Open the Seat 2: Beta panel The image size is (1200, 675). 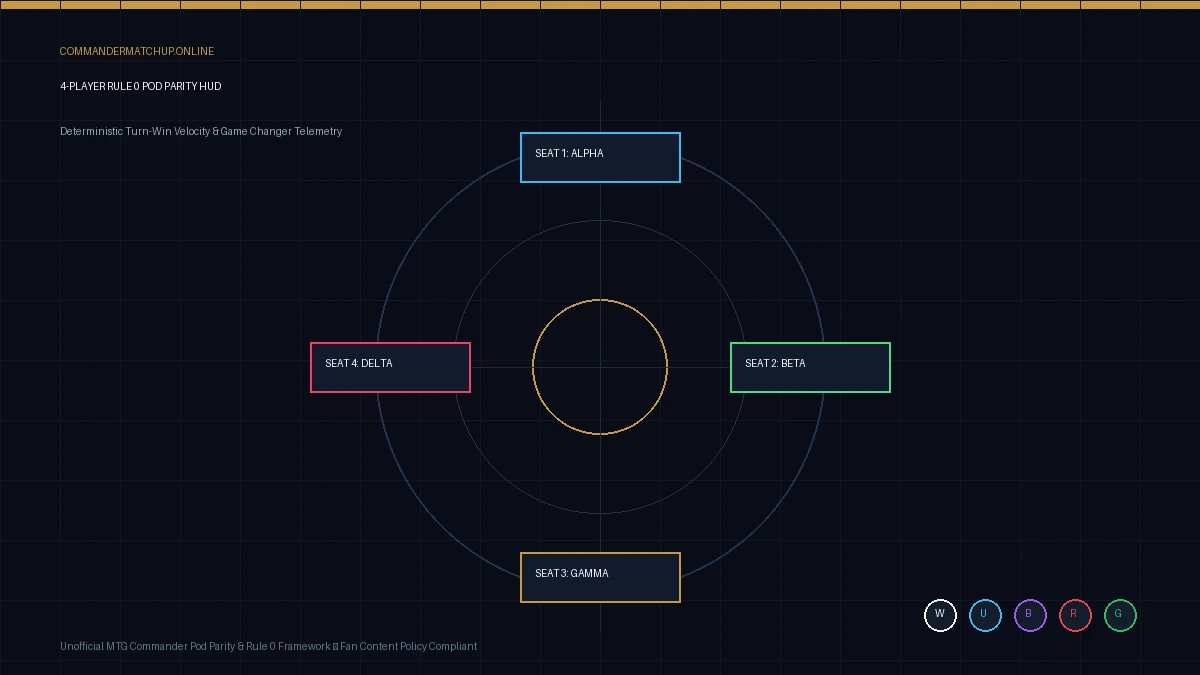click(x=810, y=368)
